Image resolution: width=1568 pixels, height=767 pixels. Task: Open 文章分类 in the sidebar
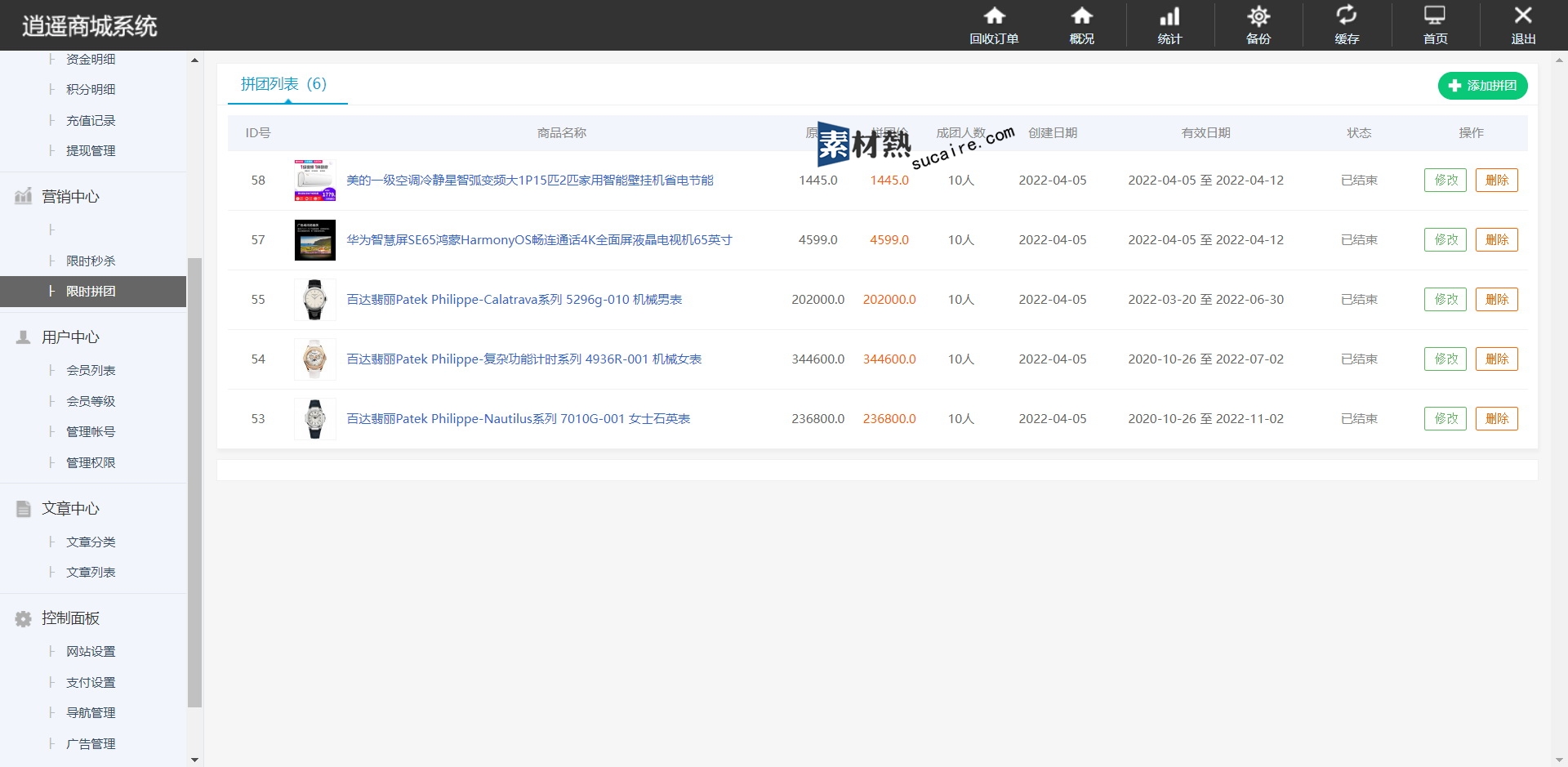[x=91, y=542]
